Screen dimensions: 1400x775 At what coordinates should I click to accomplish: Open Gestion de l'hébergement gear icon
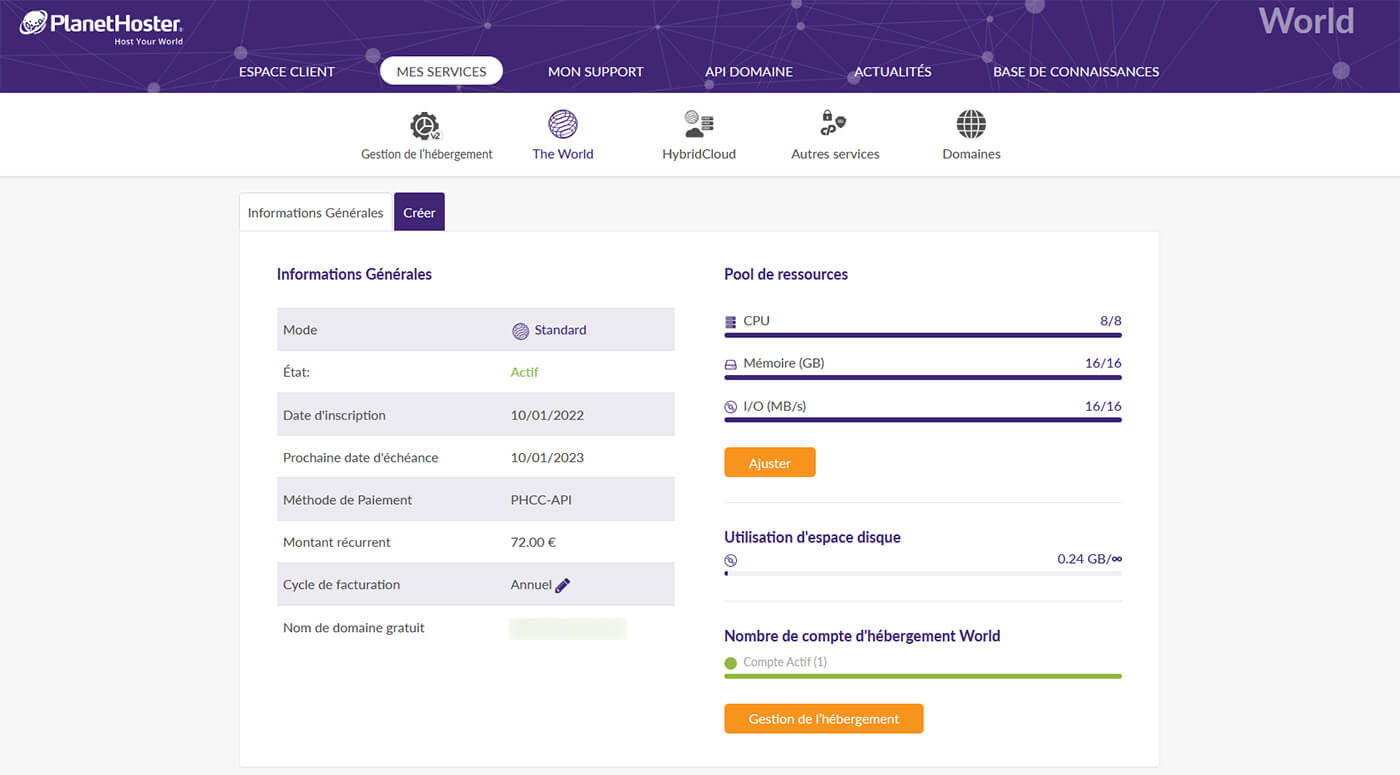coord(425,125)
